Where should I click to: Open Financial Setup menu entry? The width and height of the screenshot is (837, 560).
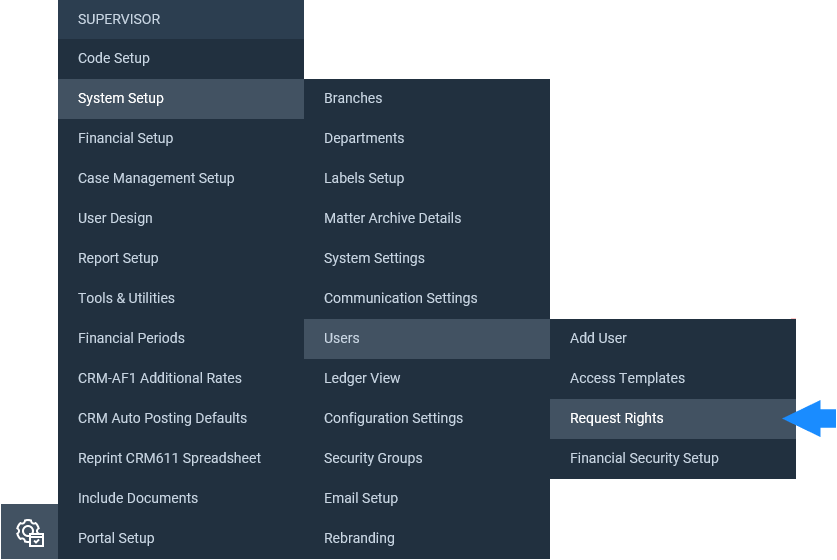pos(181,139)
